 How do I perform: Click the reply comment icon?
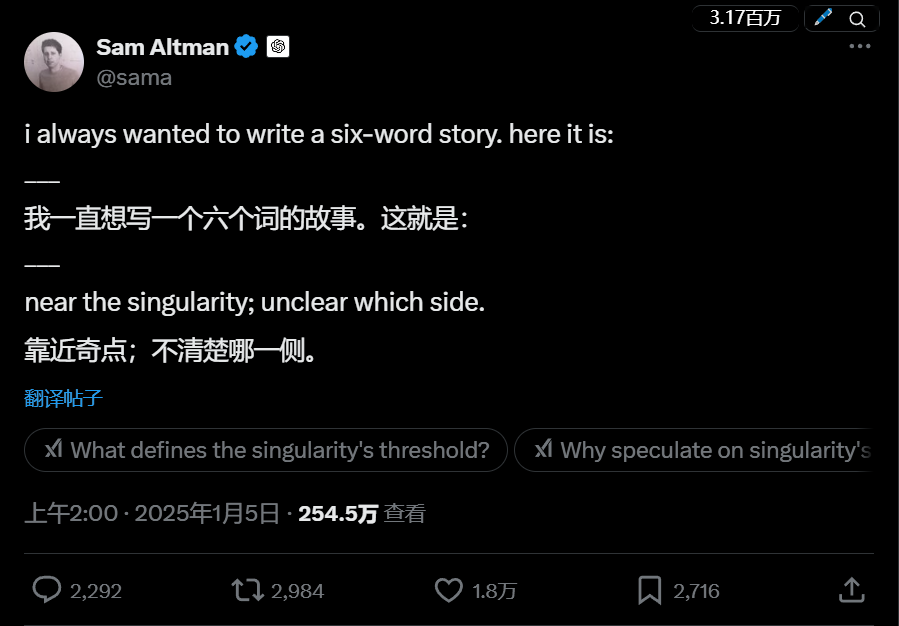(47, 590)
